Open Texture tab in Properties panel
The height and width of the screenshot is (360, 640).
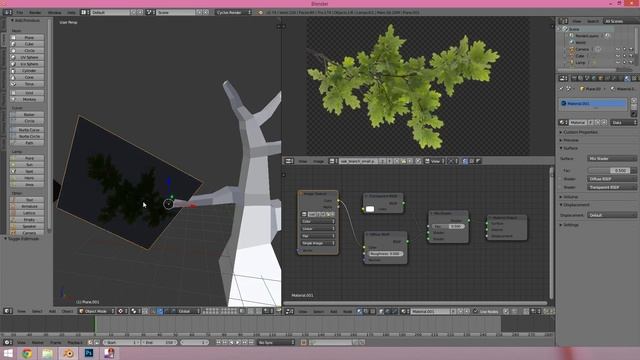point(634,78)
